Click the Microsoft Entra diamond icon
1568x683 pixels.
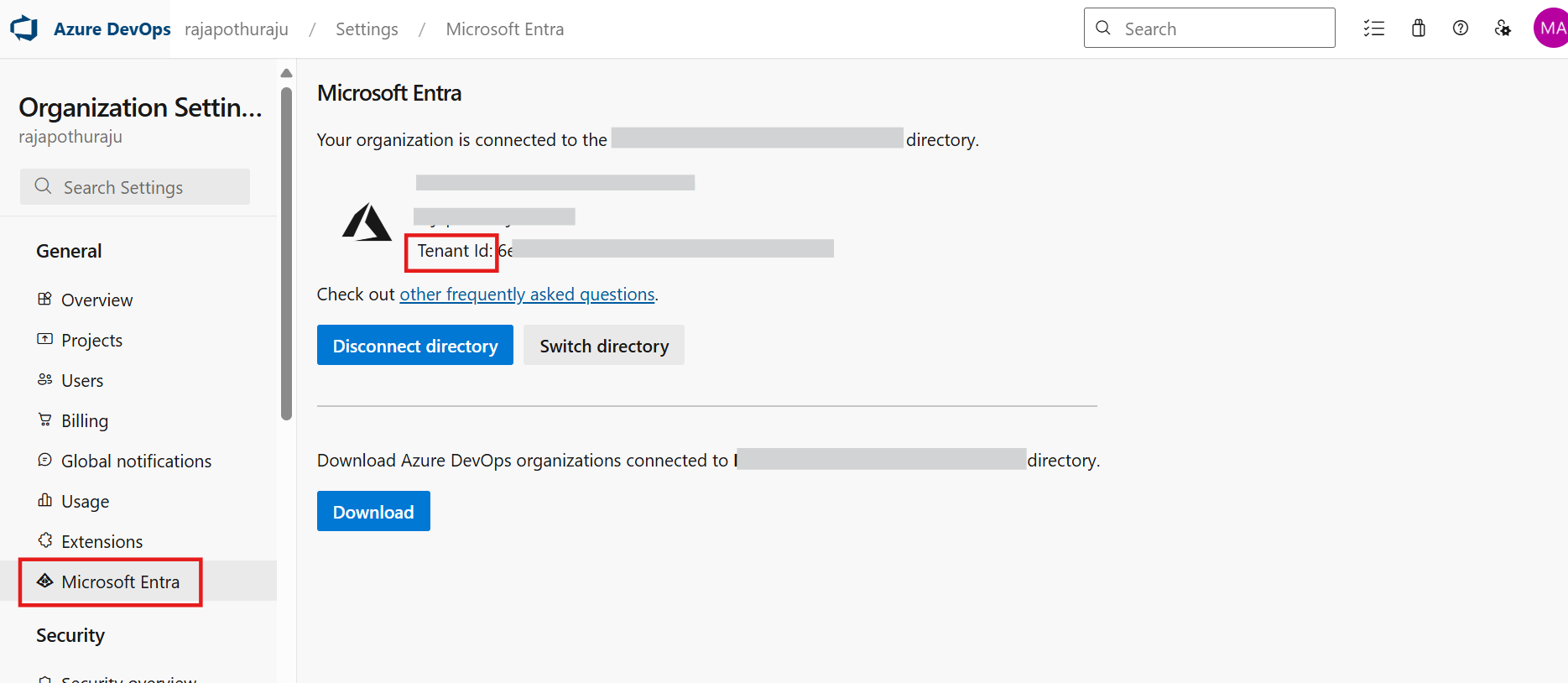(45, 581)
